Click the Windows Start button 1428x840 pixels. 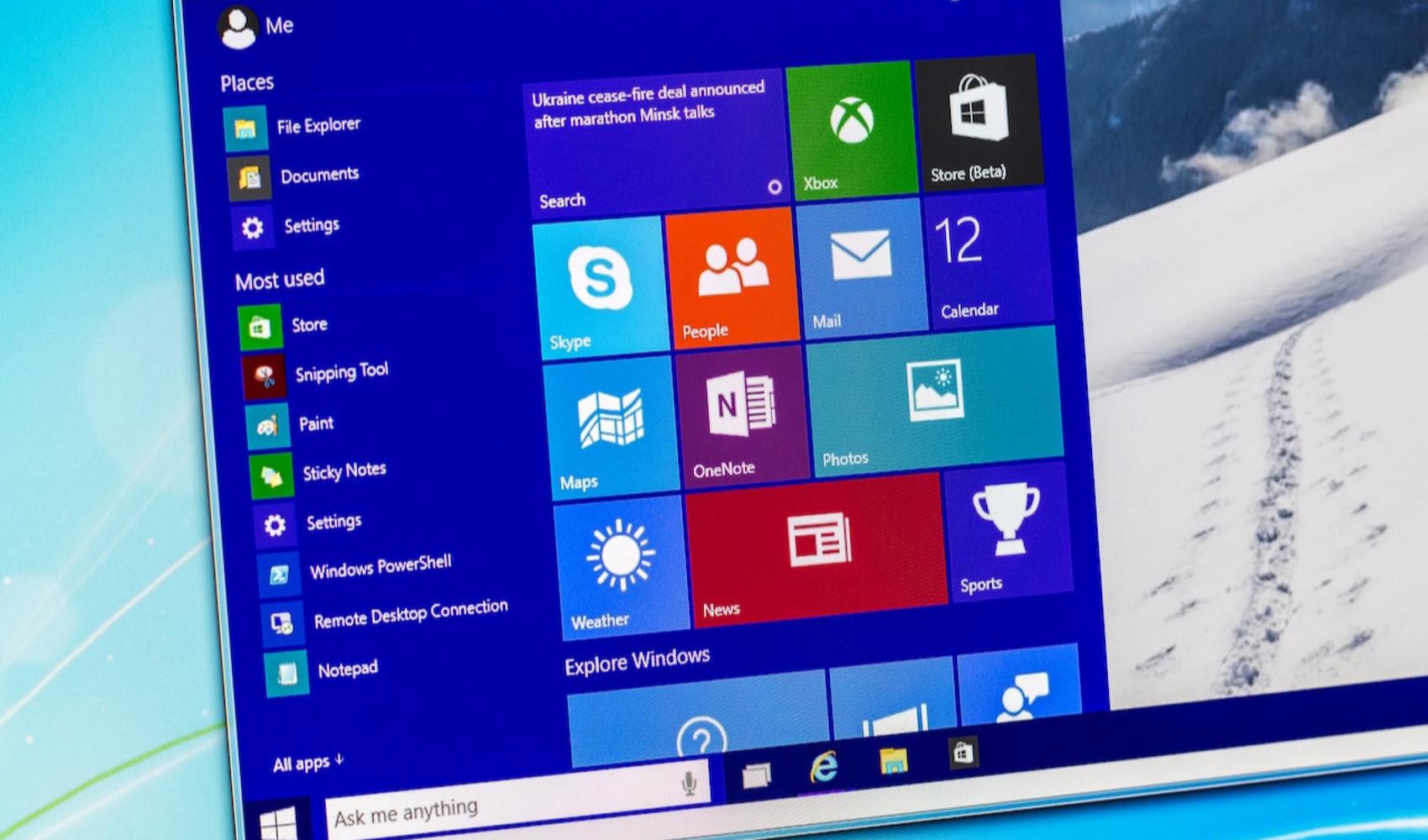click(278, 823)
